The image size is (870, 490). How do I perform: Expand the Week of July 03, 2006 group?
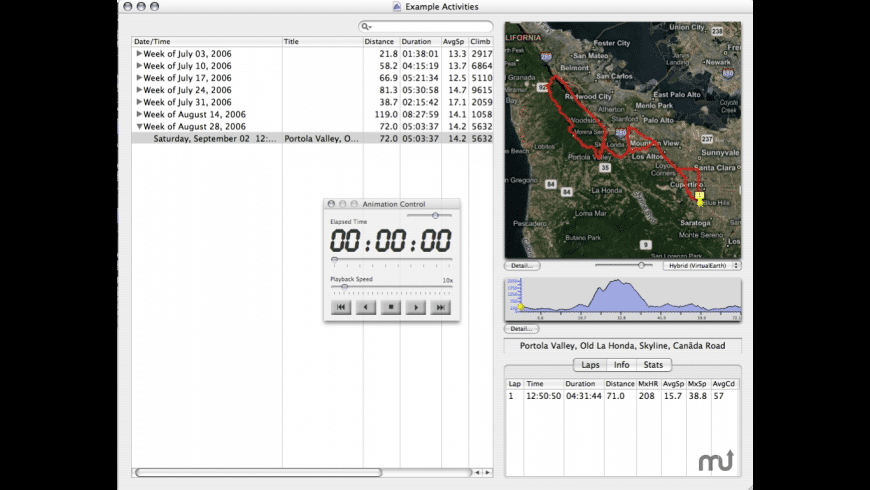coord(139,53)
